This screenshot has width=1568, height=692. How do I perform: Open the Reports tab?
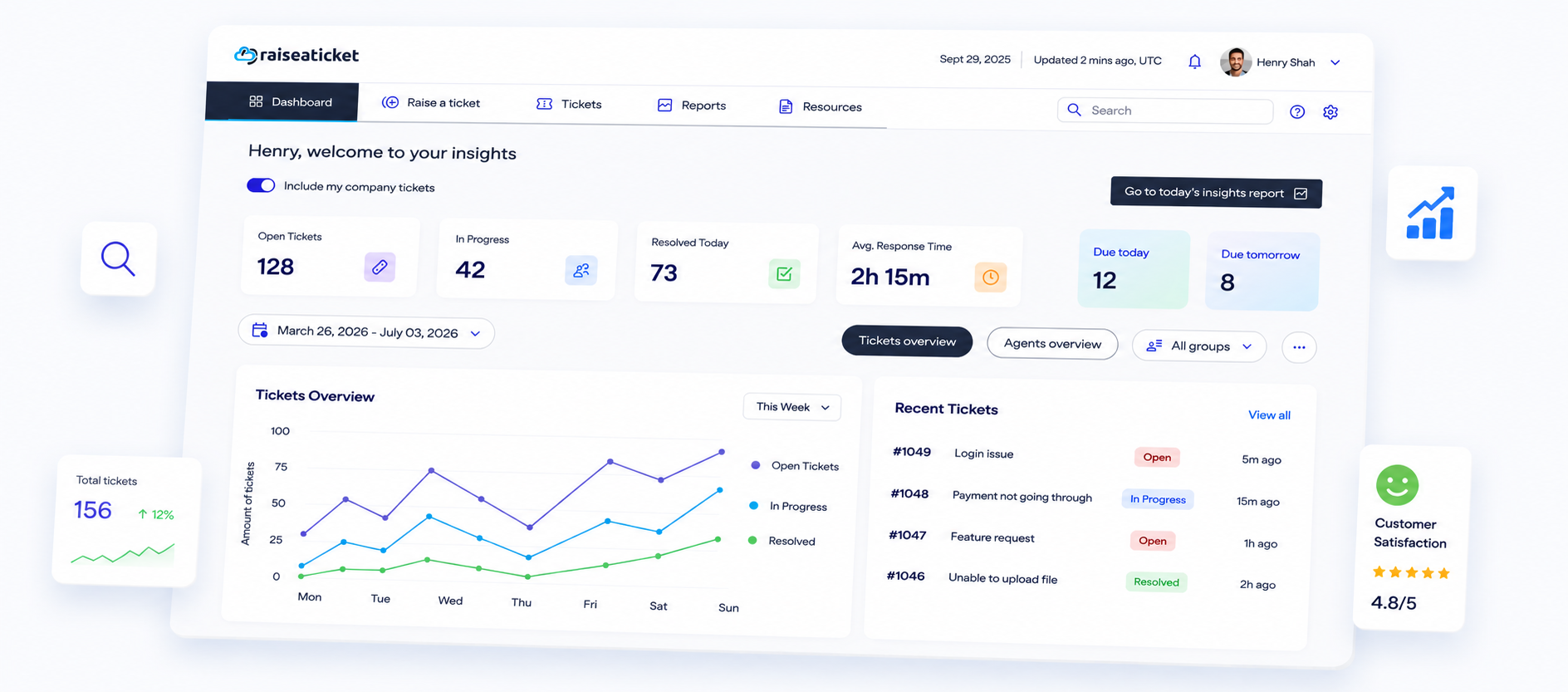[692, 106]
